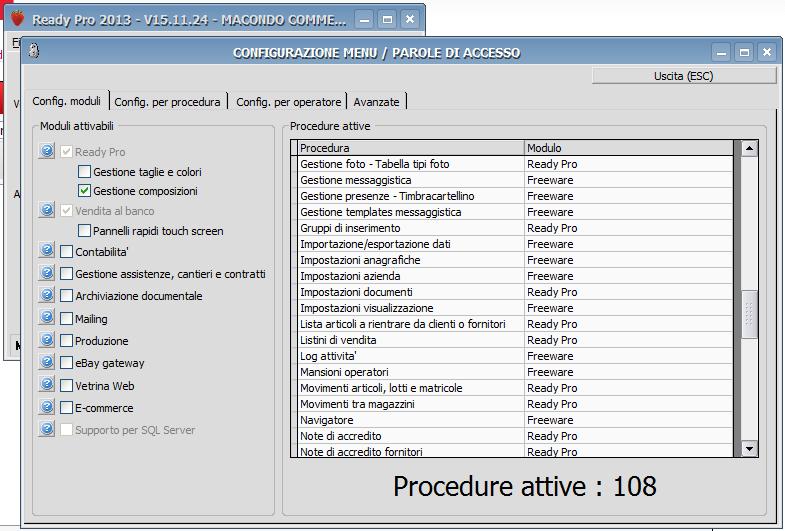The image size is (785, 531).
Task: Switch to Config. moduli tab
Action: 67,101
